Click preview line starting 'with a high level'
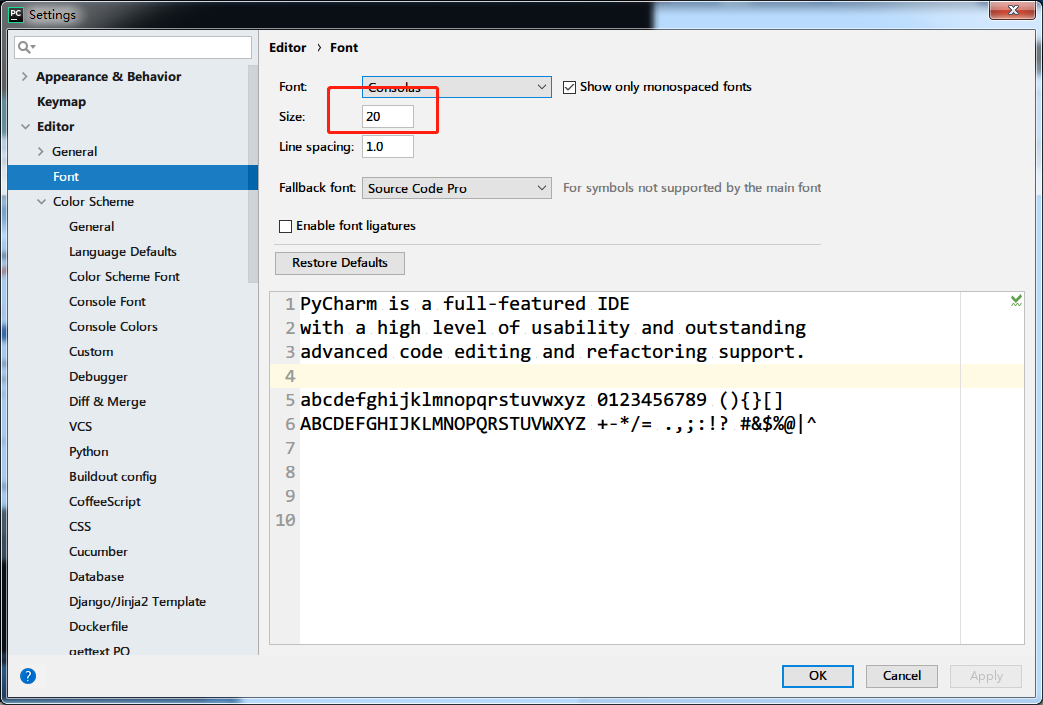 click(x=553, y=328)
